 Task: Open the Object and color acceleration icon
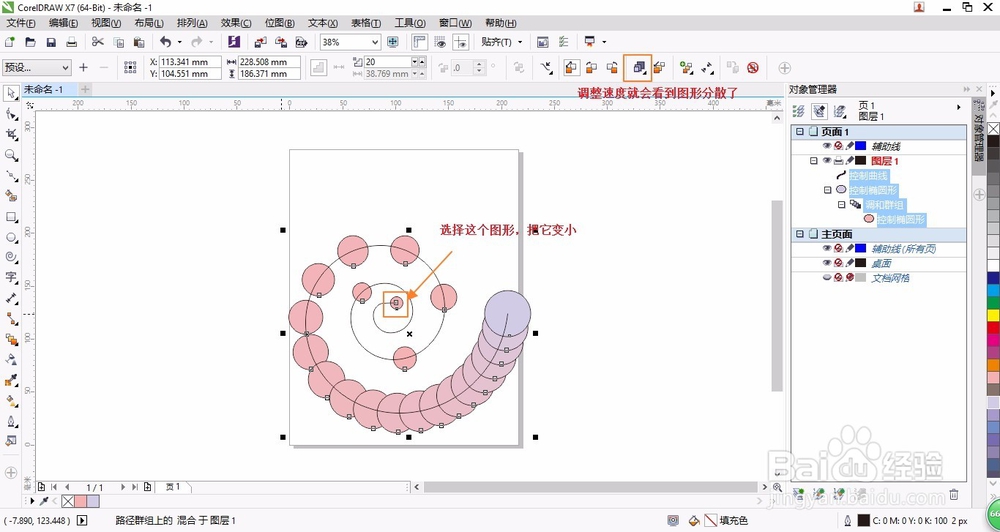pos(638,68)
